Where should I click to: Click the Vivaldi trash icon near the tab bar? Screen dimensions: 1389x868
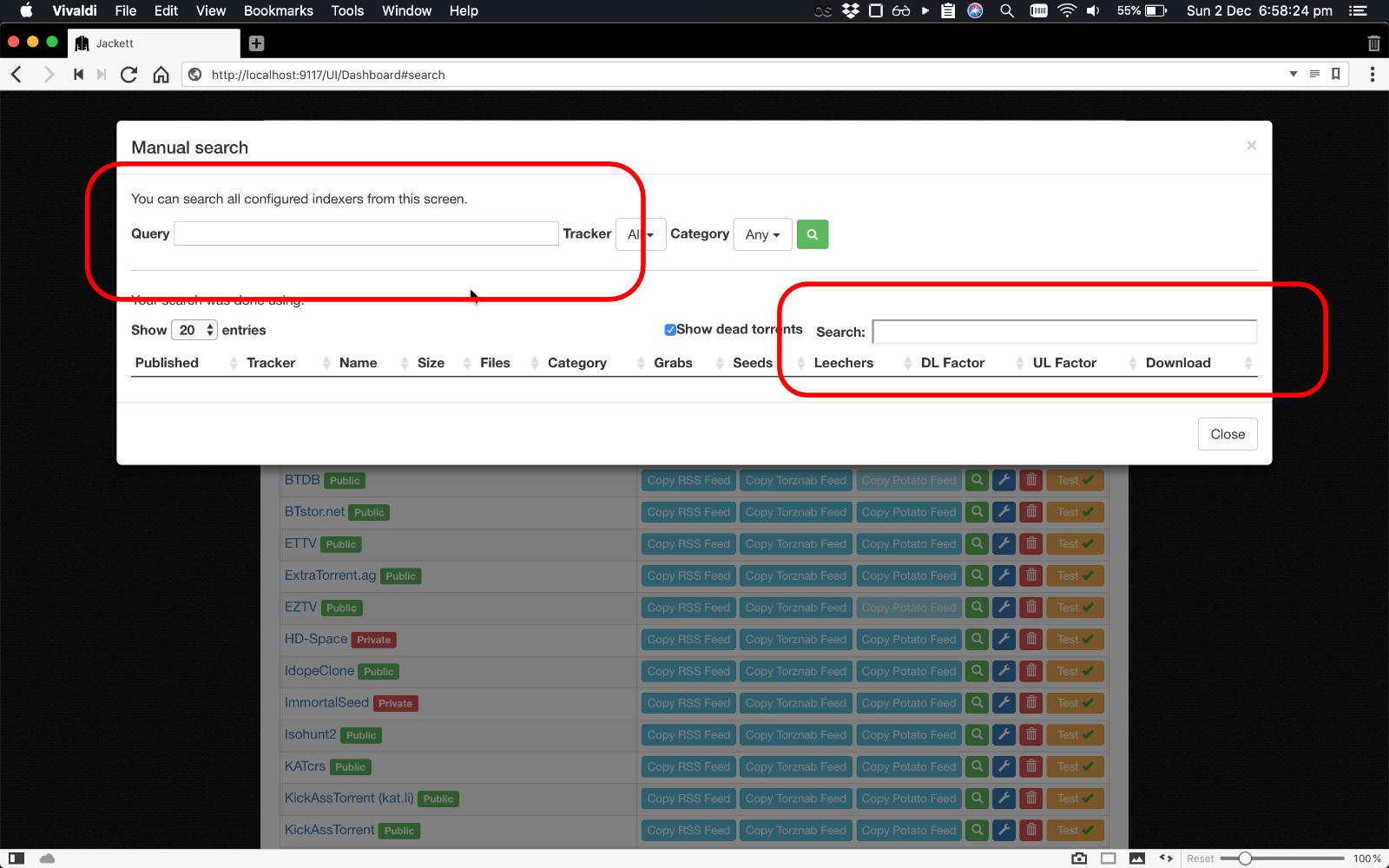[1373, 42]
